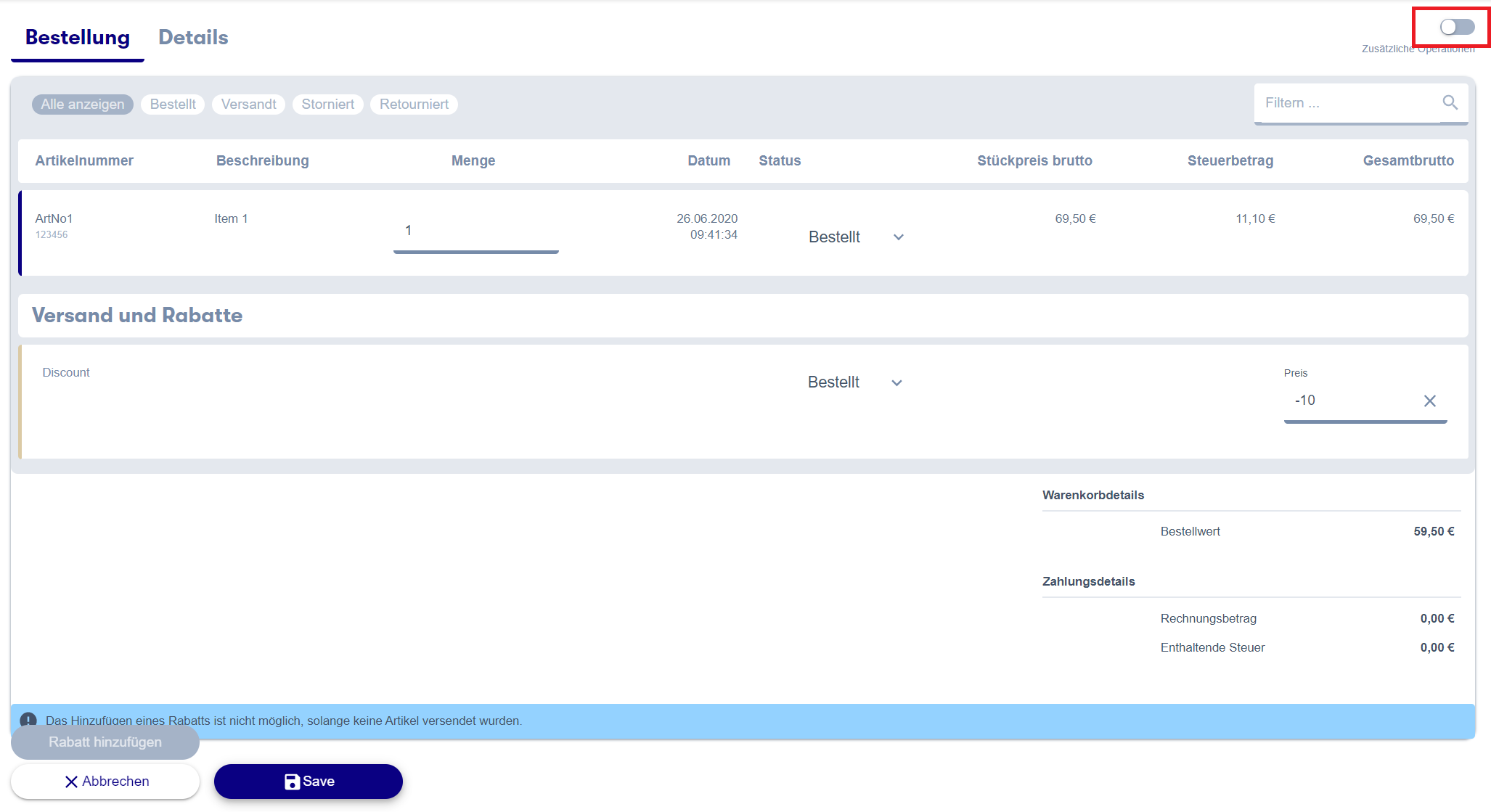The width and height of the screenshot is (1491, 812).
Task: Click the search magnifier icon in filter
Action: pyautogui.click(x=1450, y=103)
